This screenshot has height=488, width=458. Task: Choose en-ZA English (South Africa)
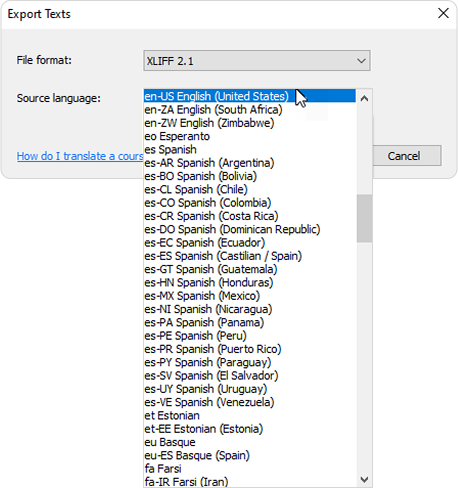tap(250, 109)
